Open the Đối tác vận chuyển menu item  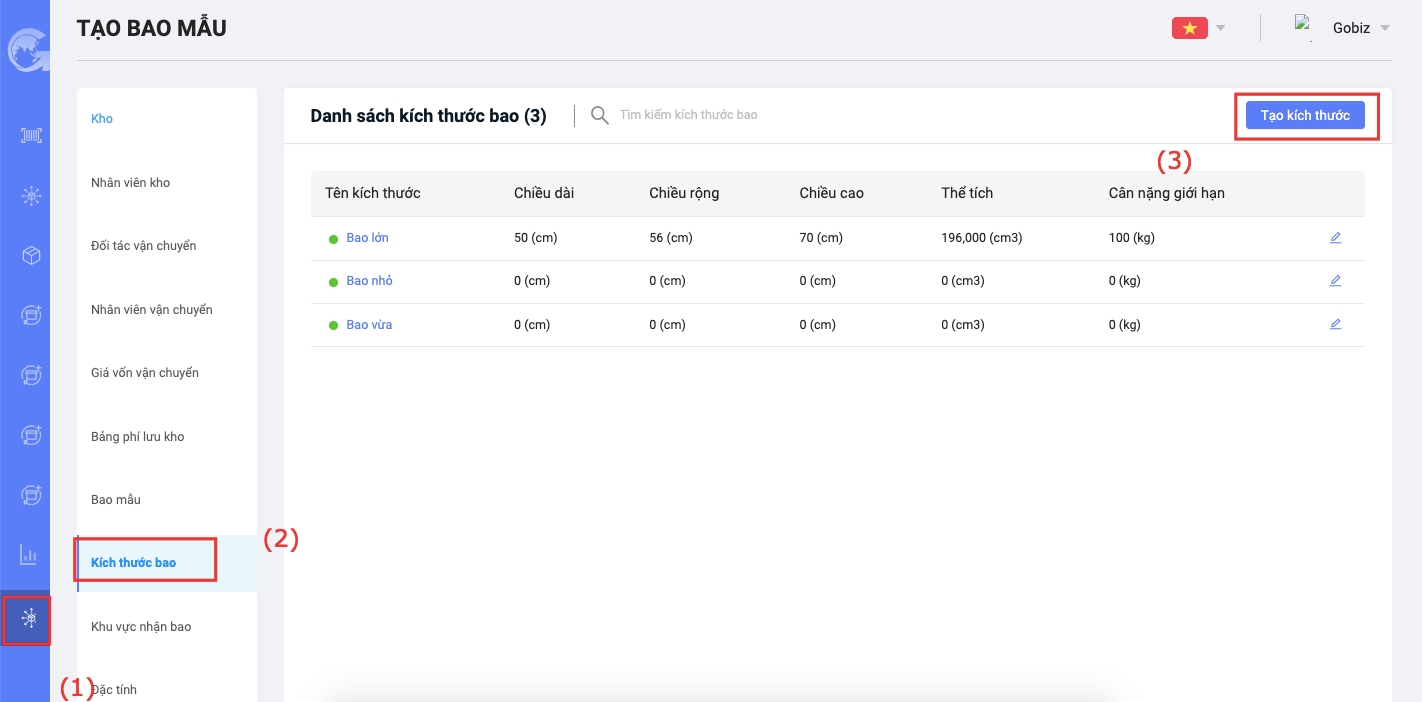click(x=143, y=246)
